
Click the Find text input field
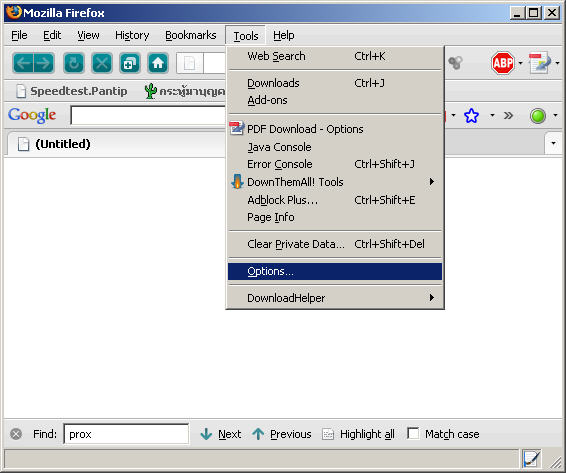[x=126, y=434]
